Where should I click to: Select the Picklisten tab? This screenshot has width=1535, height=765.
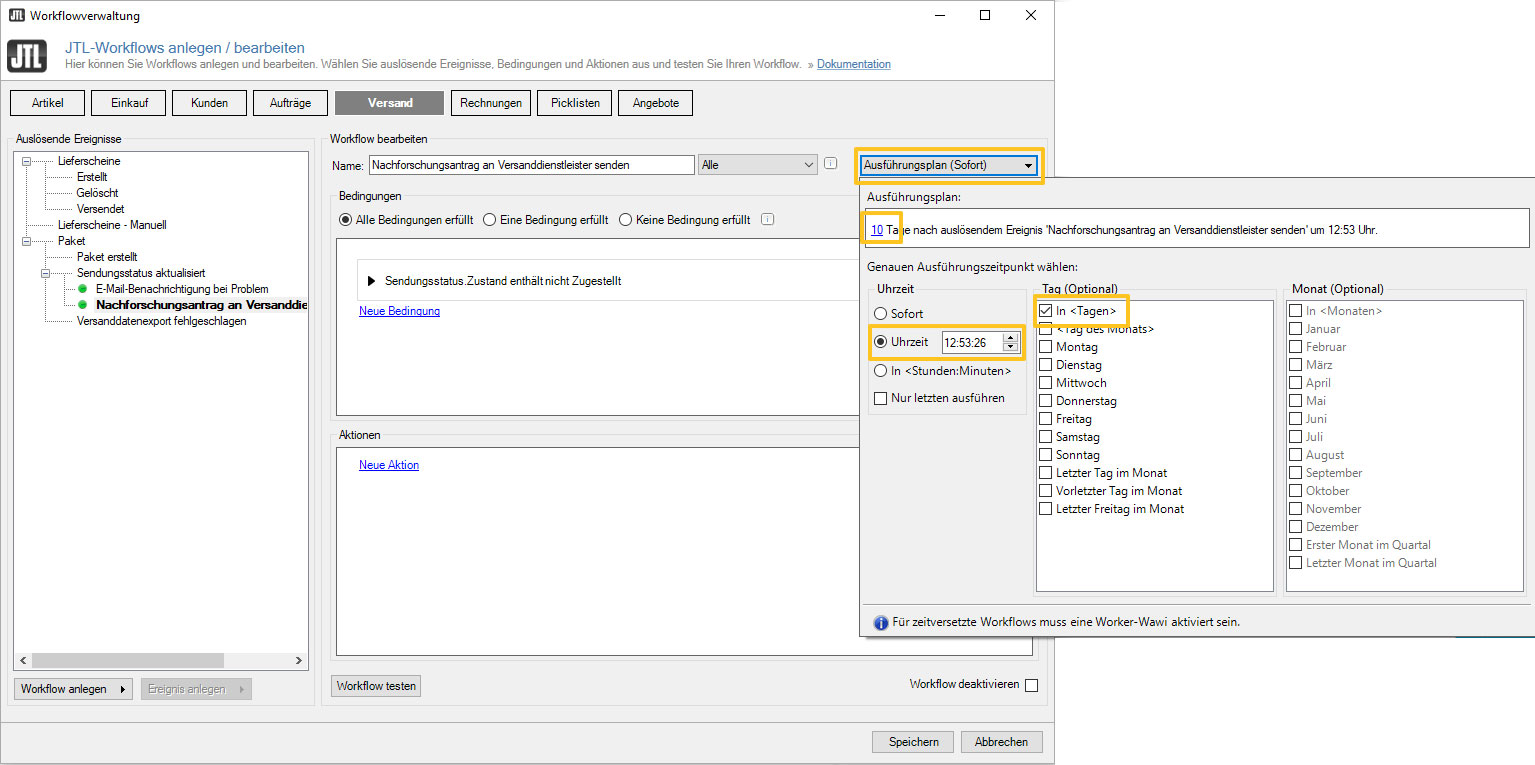pos(575,103)
